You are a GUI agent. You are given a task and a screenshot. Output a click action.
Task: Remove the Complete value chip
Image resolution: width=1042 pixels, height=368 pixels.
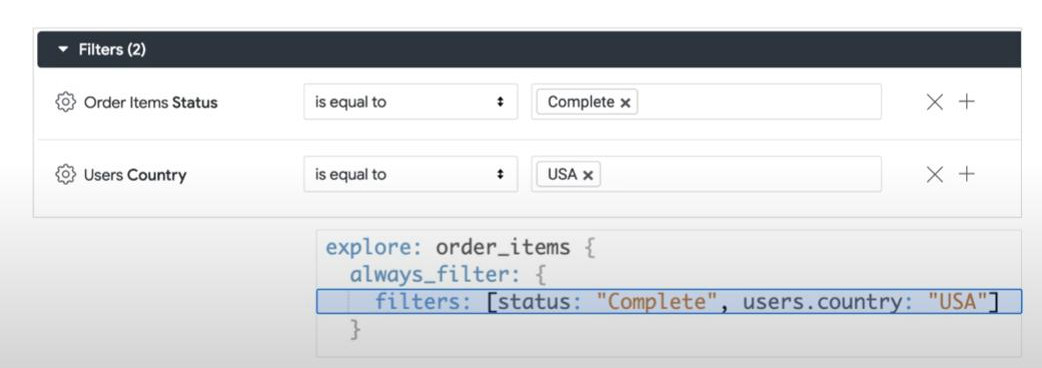click(625, 103)
